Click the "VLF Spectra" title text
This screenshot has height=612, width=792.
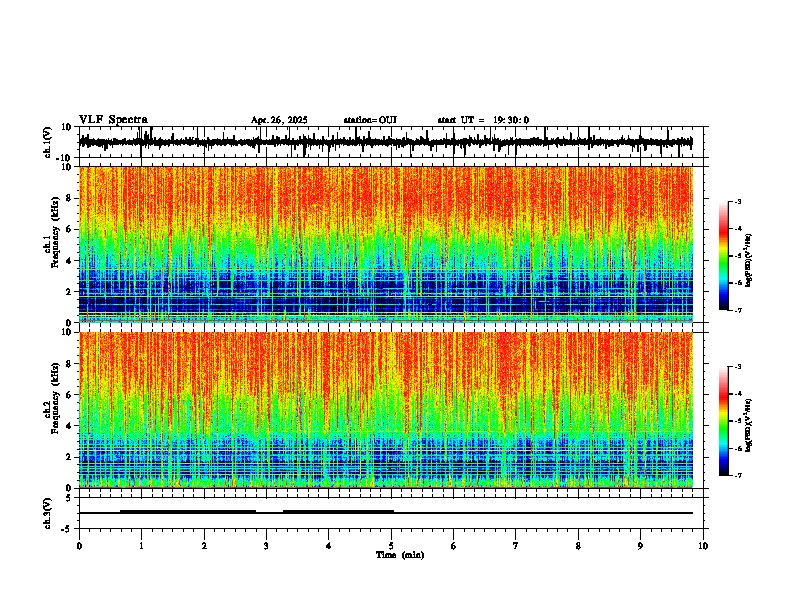[113, 120]
